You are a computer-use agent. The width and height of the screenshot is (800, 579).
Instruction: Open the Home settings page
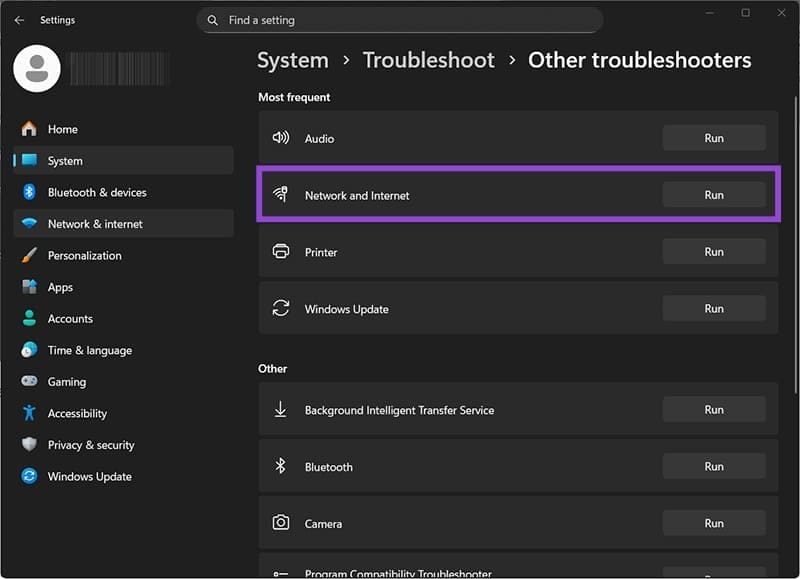coord(62,129)
